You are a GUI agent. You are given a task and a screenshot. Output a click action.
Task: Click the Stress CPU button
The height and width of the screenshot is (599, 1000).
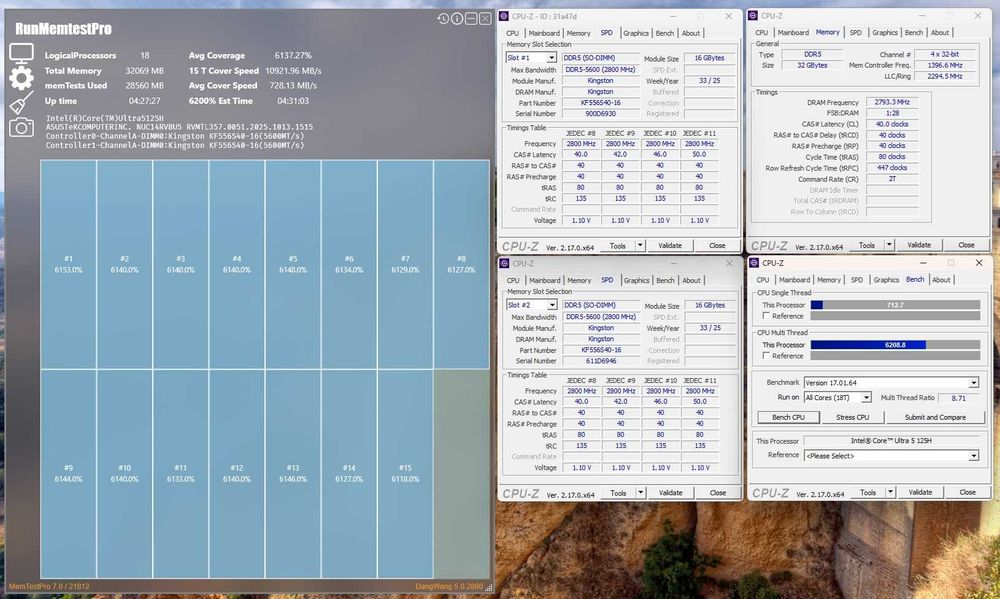coord(853,417)
